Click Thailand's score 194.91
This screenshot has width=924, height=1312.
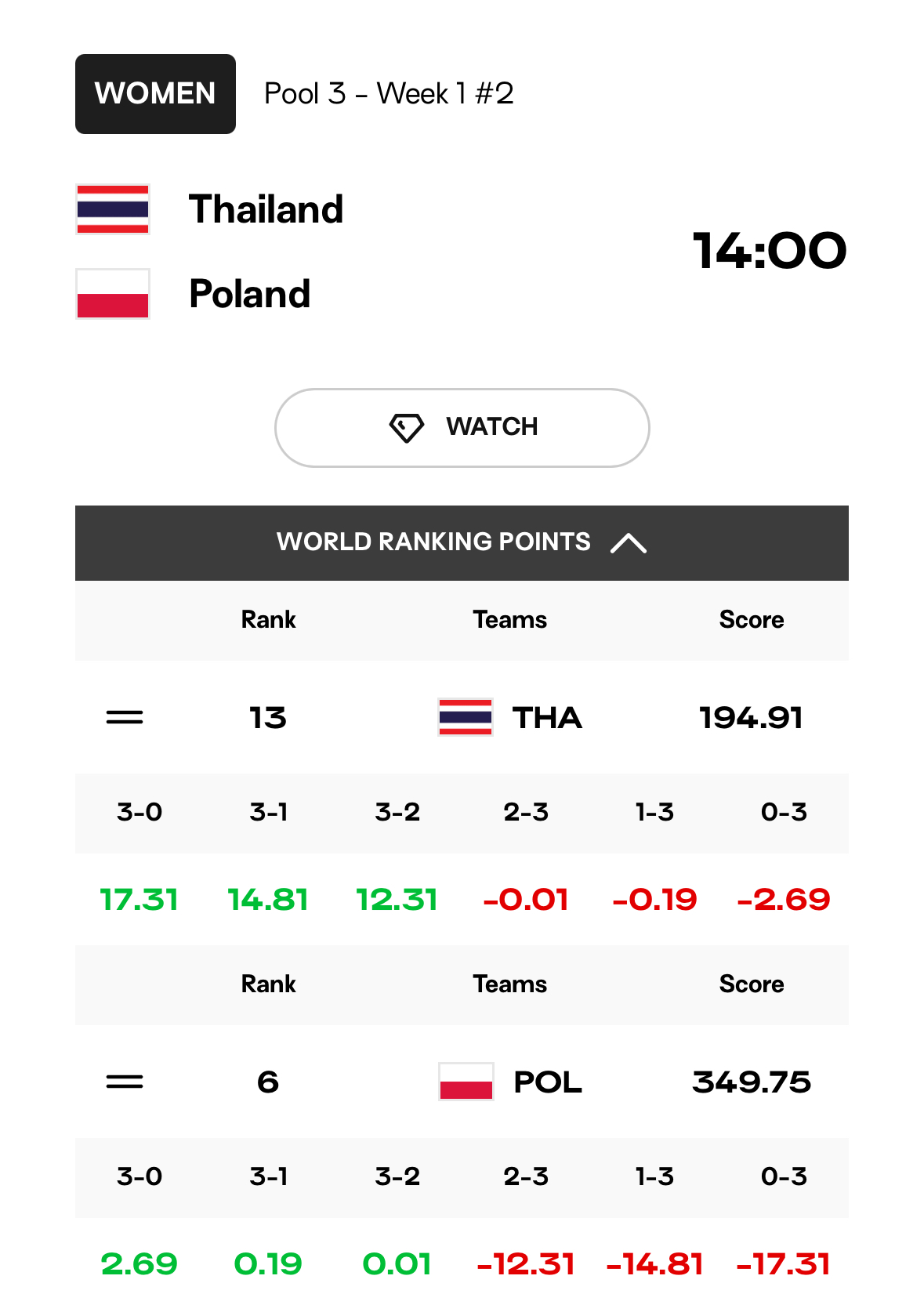751,718
